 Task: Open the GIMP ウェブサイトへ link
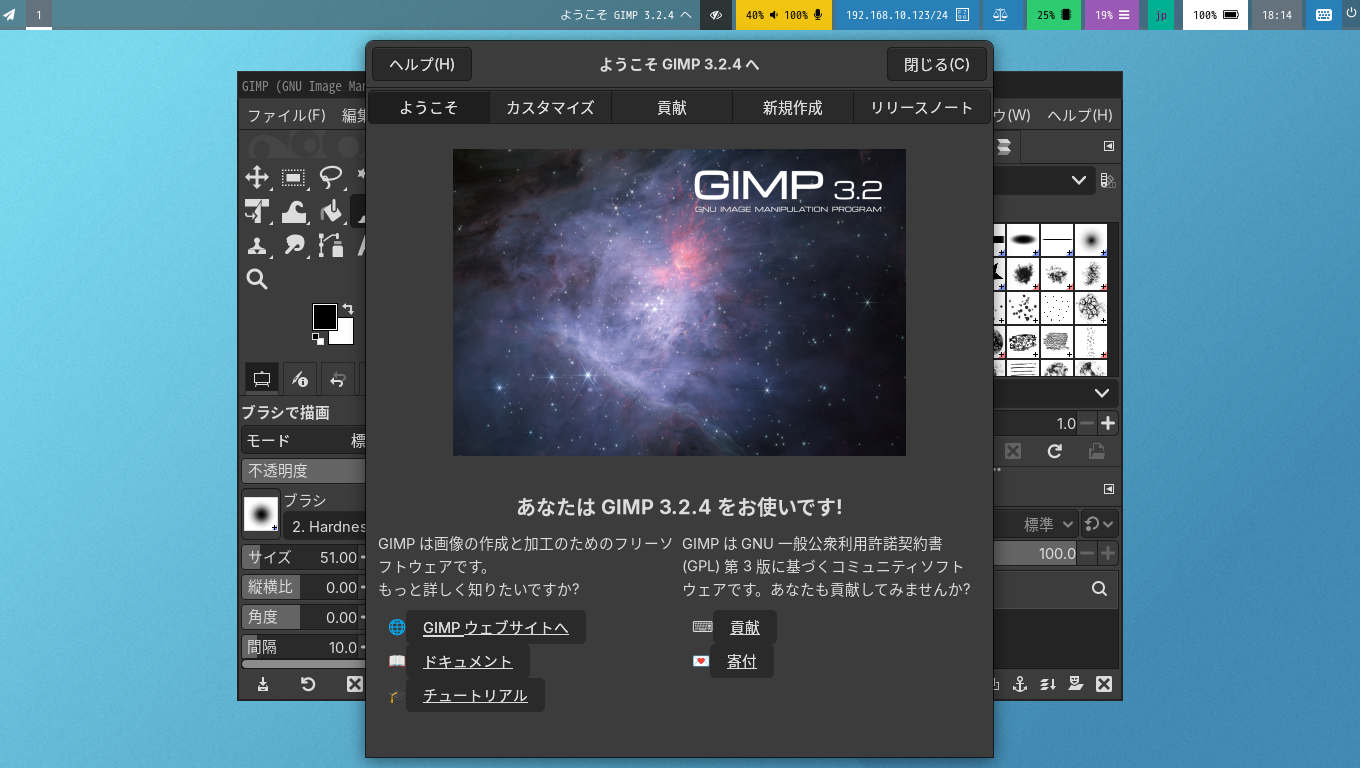(496, 628)
